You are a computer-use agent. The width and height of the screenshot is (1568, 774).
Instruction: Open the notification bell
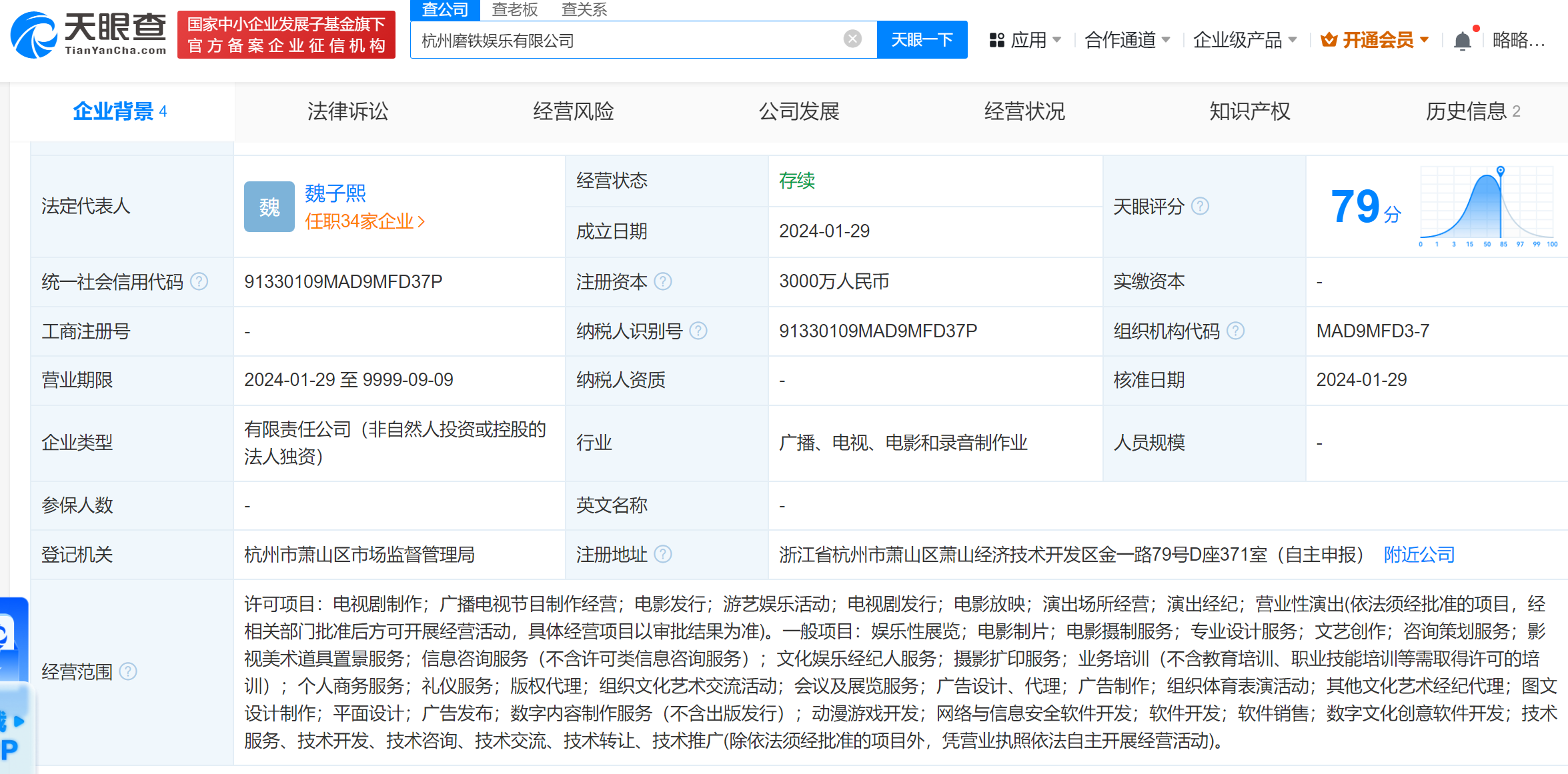[x=1462, y=41]
